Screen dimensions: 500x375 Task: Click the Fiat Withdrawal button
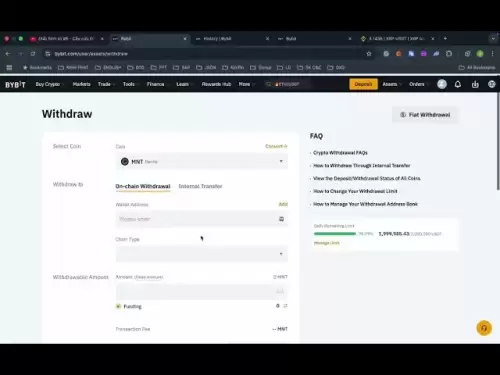click(x=425, y=115)
